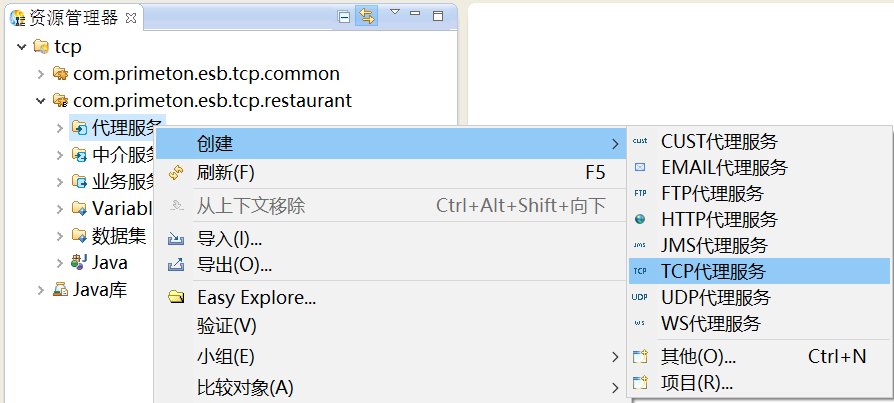Select 导入(I)... menu item

(229, 239)
